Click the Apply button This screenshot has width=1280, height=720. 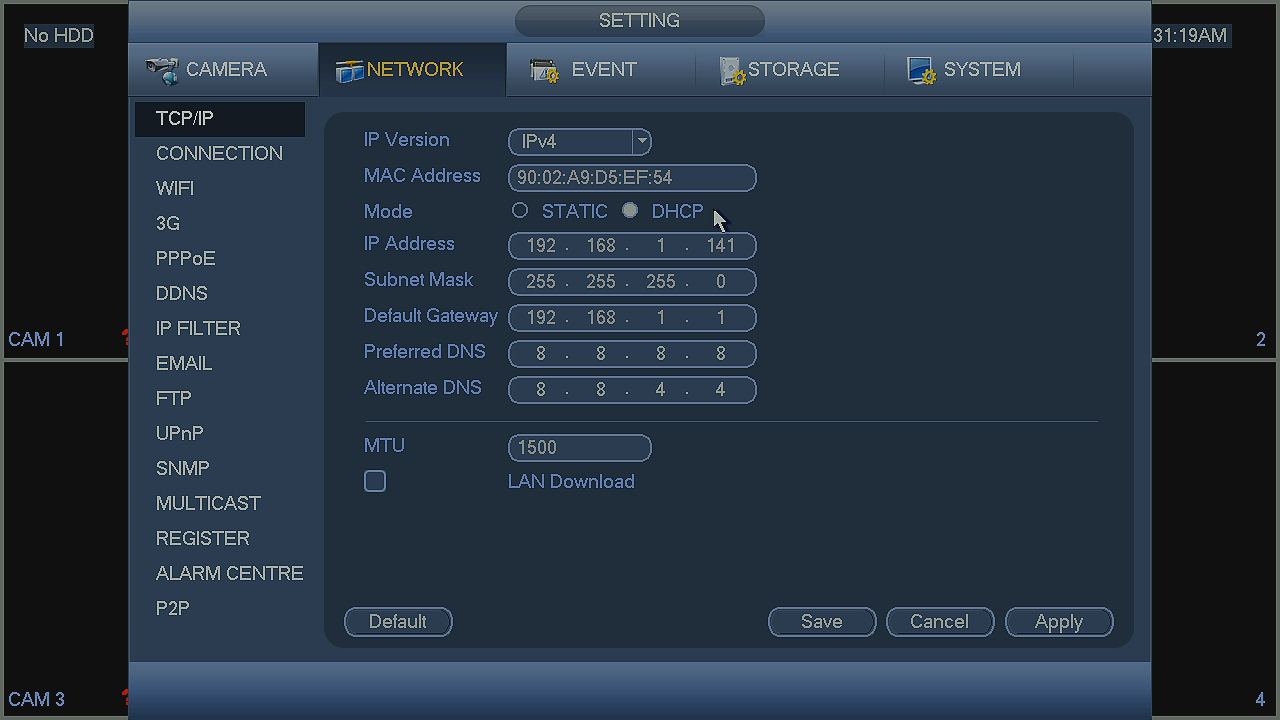1059,621
